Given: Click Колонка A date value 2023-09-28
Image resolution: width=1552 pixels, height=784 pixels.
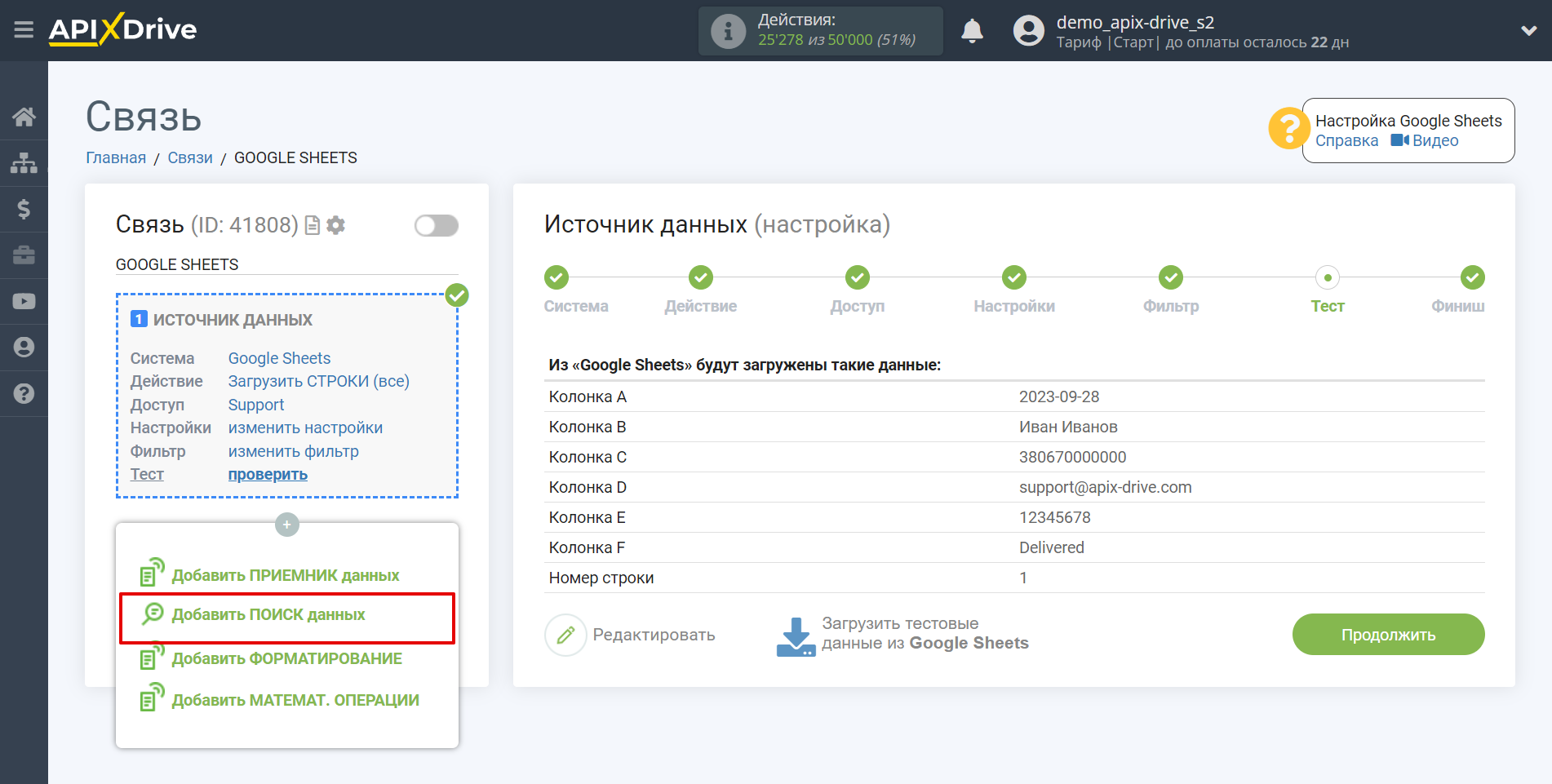Looking at the screenshot, I should tap(1059, 396).
